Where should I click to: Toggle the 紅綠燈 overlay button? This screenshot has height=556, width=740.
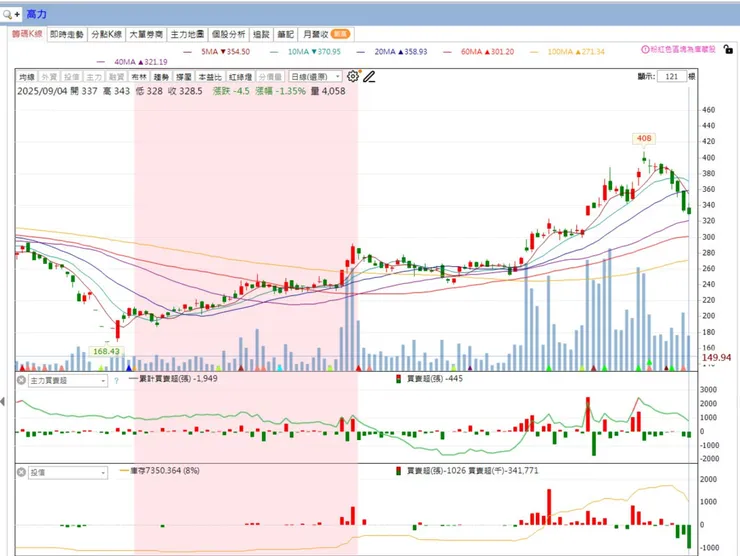click(x=240, y=77)
